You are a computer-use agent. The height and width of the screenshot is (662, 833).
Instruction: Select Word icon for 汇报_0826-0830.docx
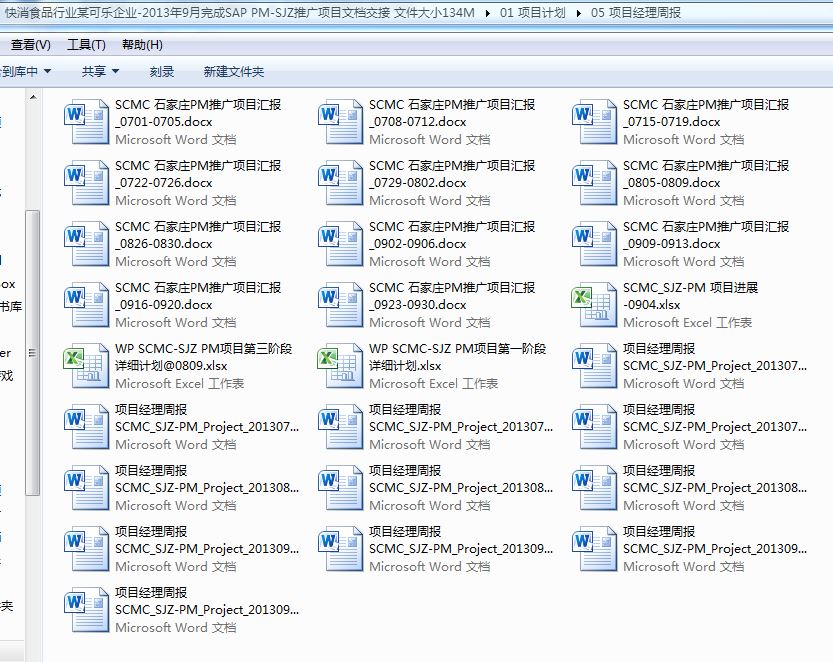(86, 244)
